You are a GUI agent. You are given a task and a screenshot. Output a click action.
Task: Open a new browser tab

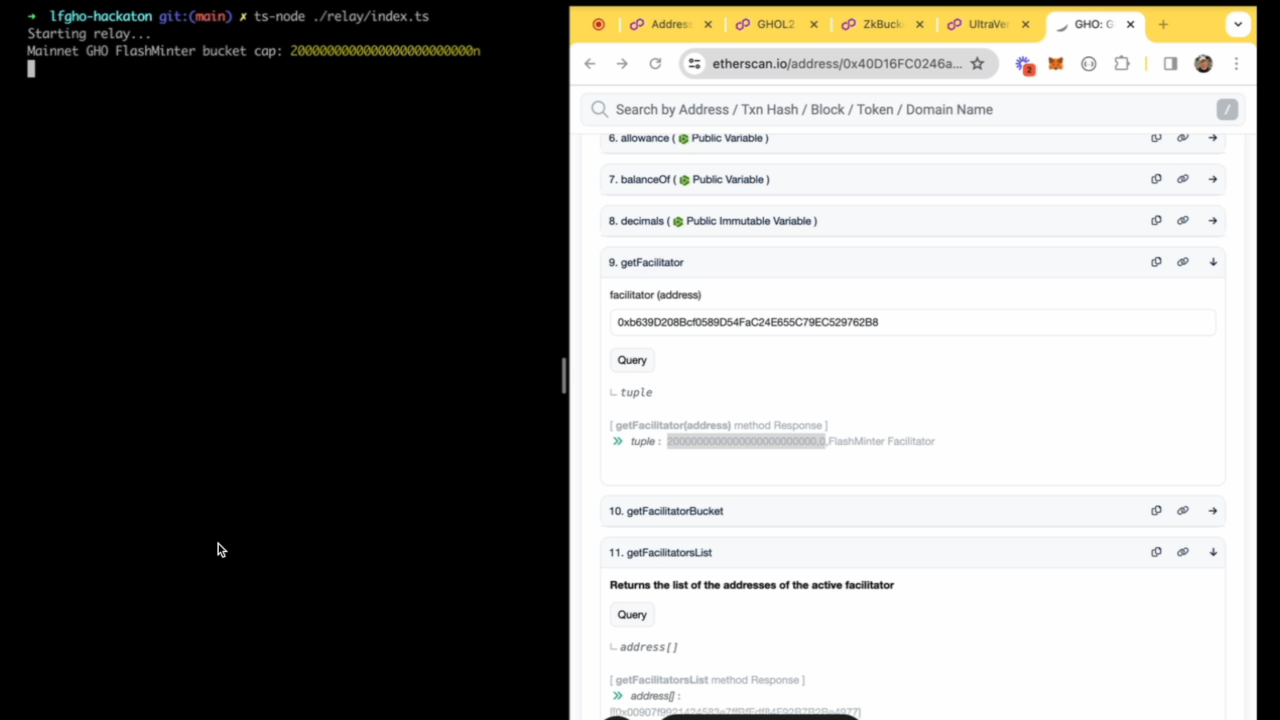pos(1163,25)
